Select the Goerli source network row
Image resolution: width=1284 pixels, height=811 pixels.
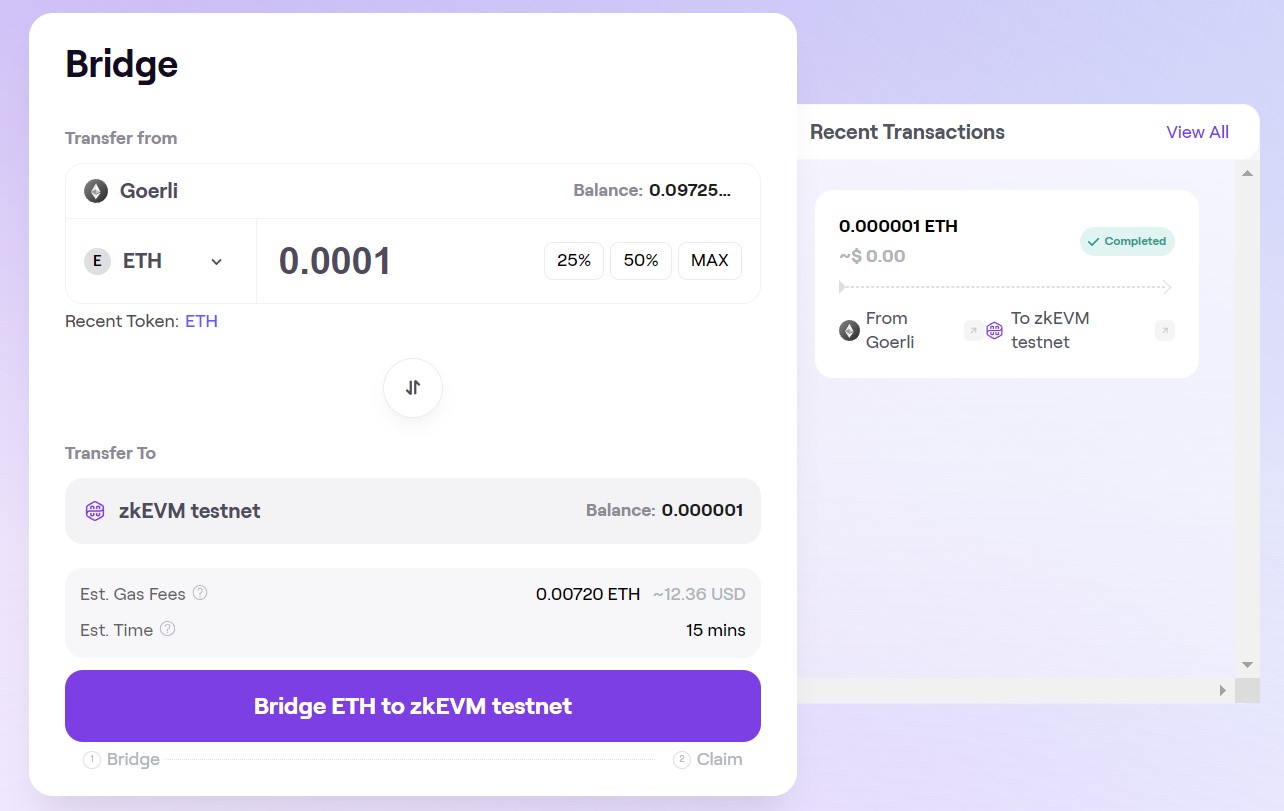pos(413,191)
